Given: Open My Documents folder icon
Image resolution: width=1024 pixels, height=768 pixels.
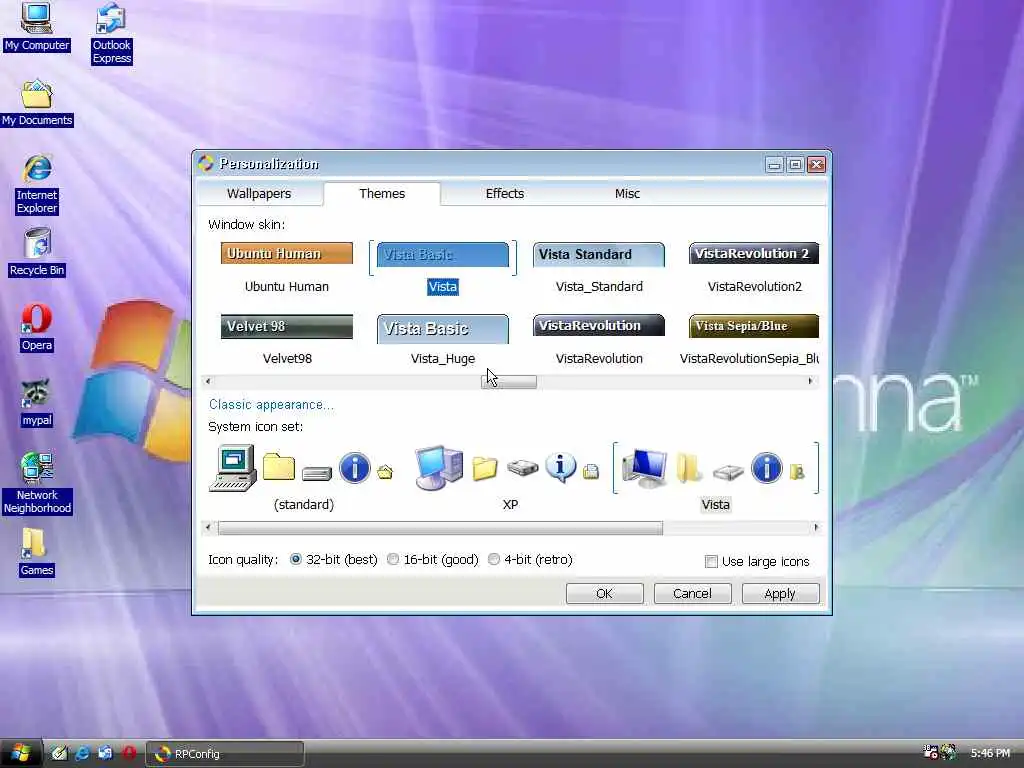Looking at the screenshot, I should 37,103.
